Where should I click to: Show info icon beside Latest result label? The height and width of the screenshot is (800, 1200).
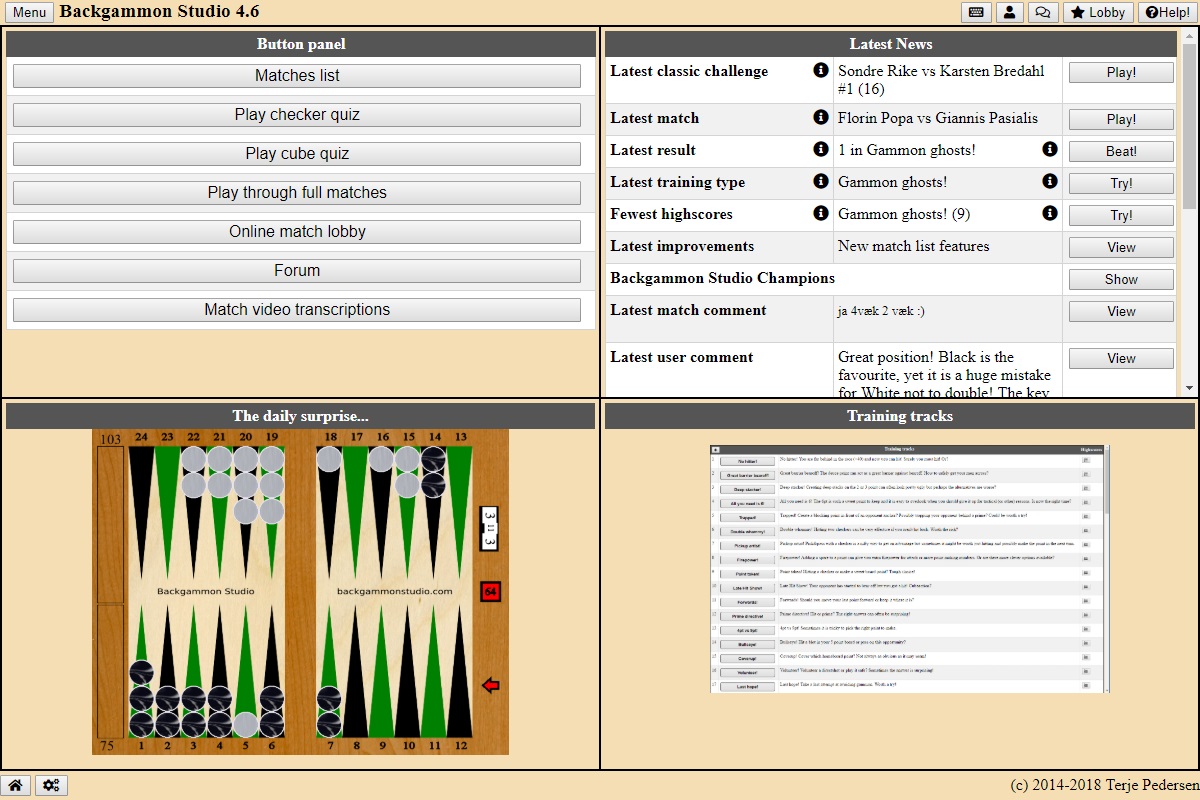821,149
